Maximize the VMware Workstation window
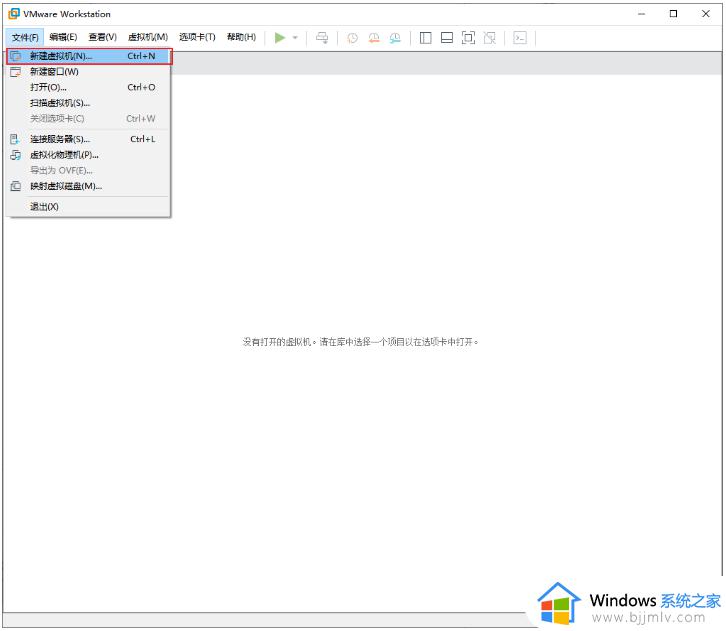 674,14
